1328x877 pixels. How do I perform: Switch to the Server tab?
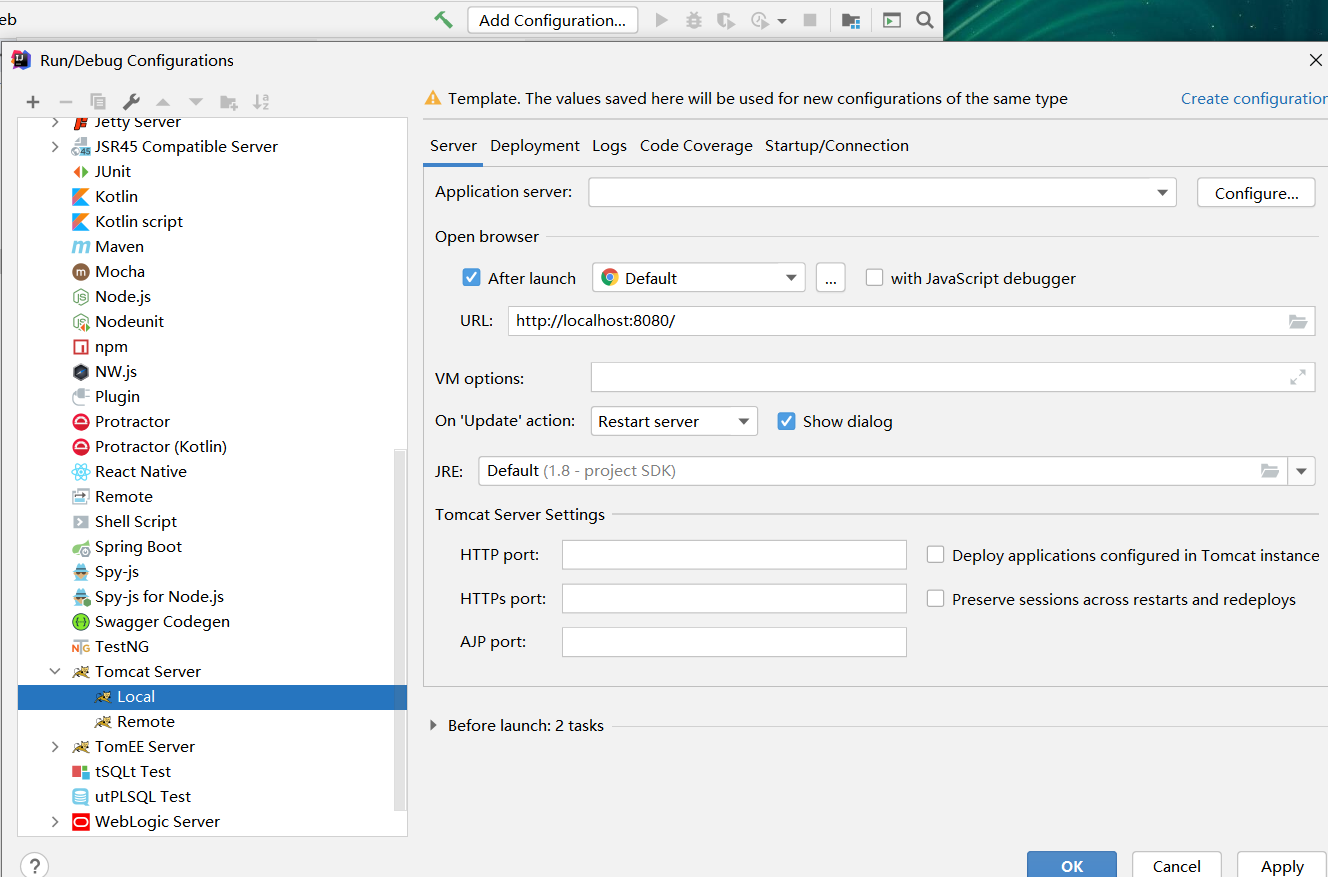[453, 145]
